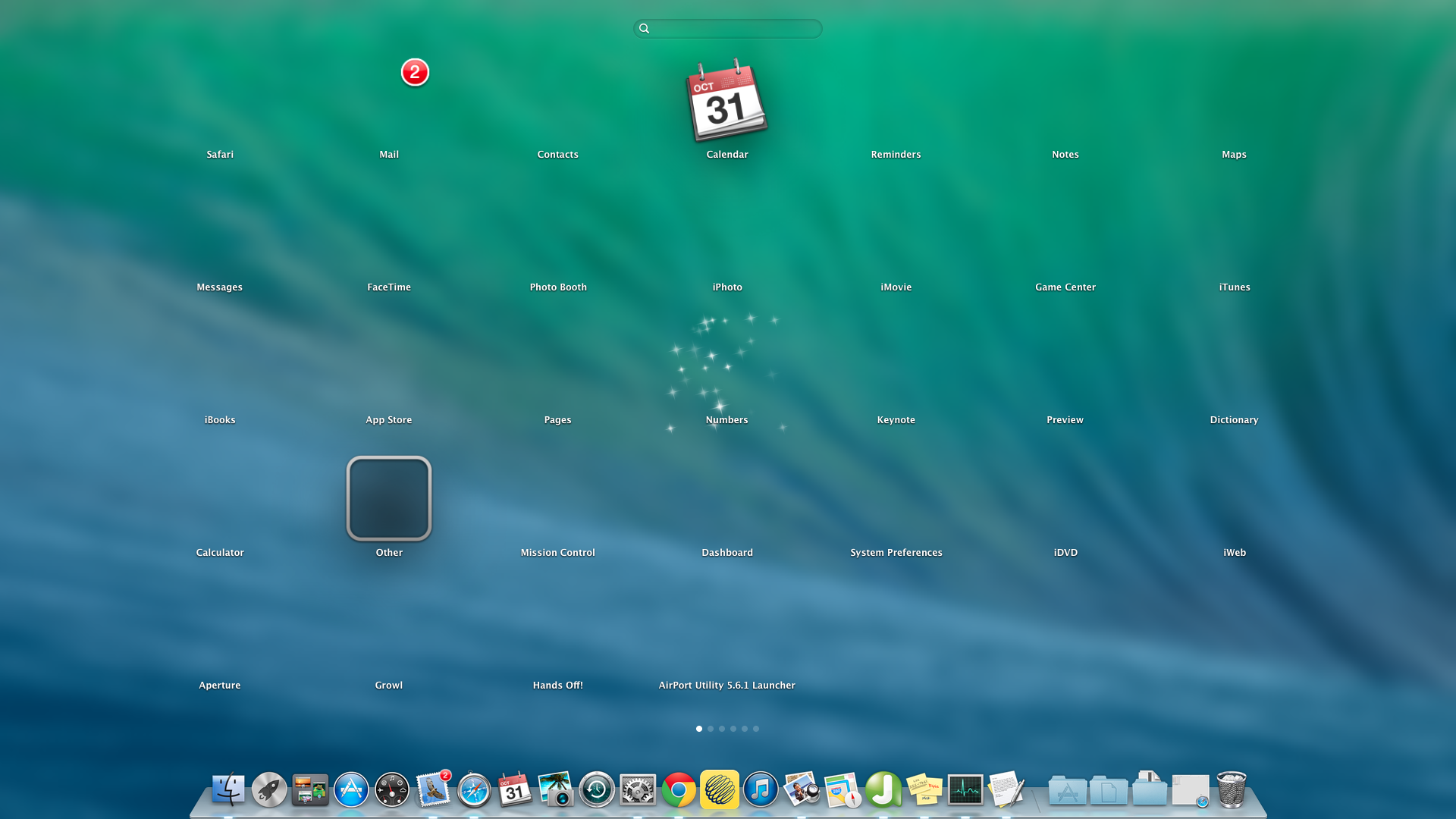The width and height of the screenshot is (1456, 819).
Task: Open Time Machine from the Dock
Action: click(x=597, y=790)
